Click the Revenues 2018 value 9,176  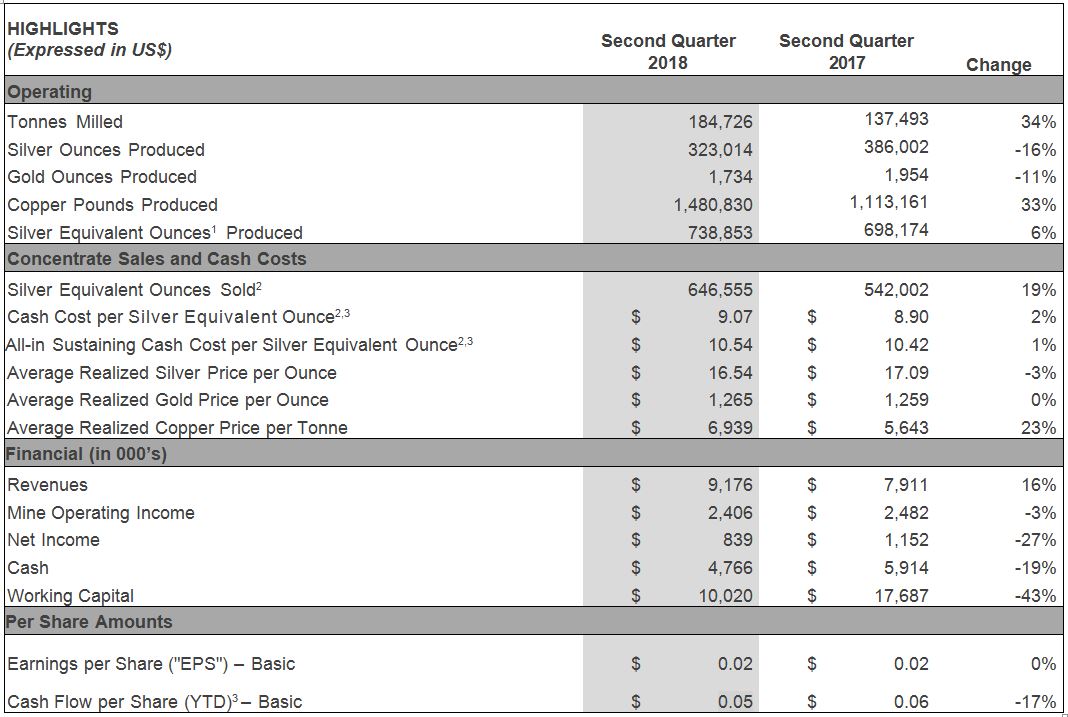click(730, 485)
